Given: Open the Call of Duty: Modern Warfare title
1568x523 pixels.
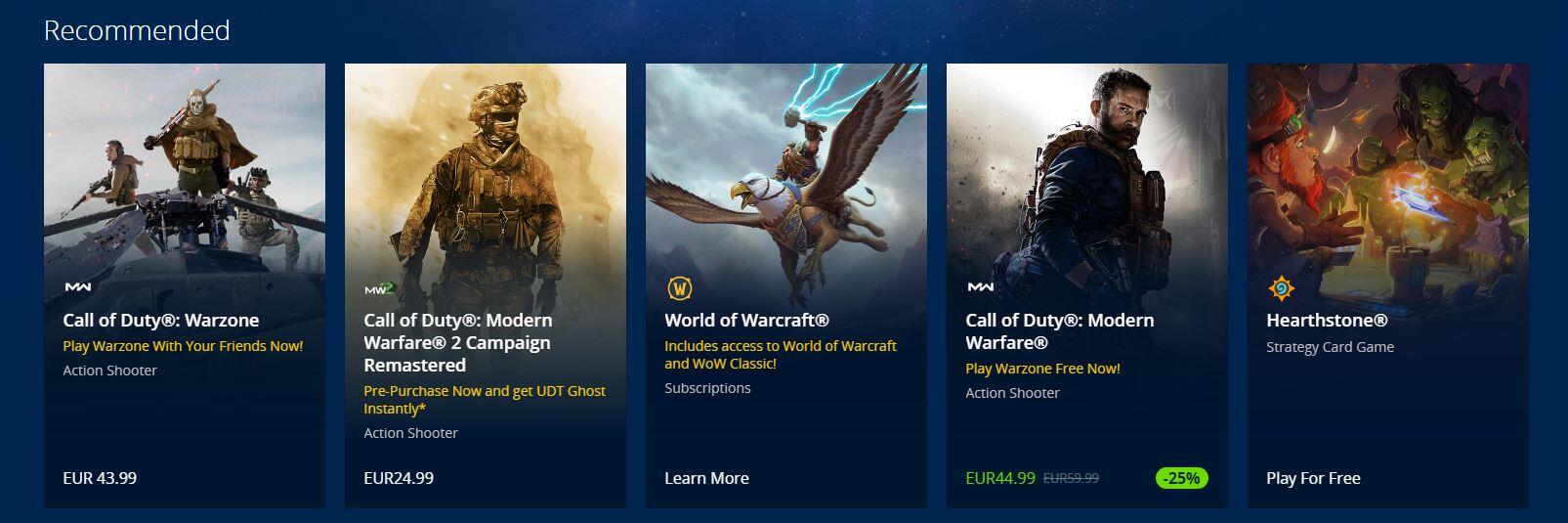Looking at the screenshot, I should click(1060, 331).
